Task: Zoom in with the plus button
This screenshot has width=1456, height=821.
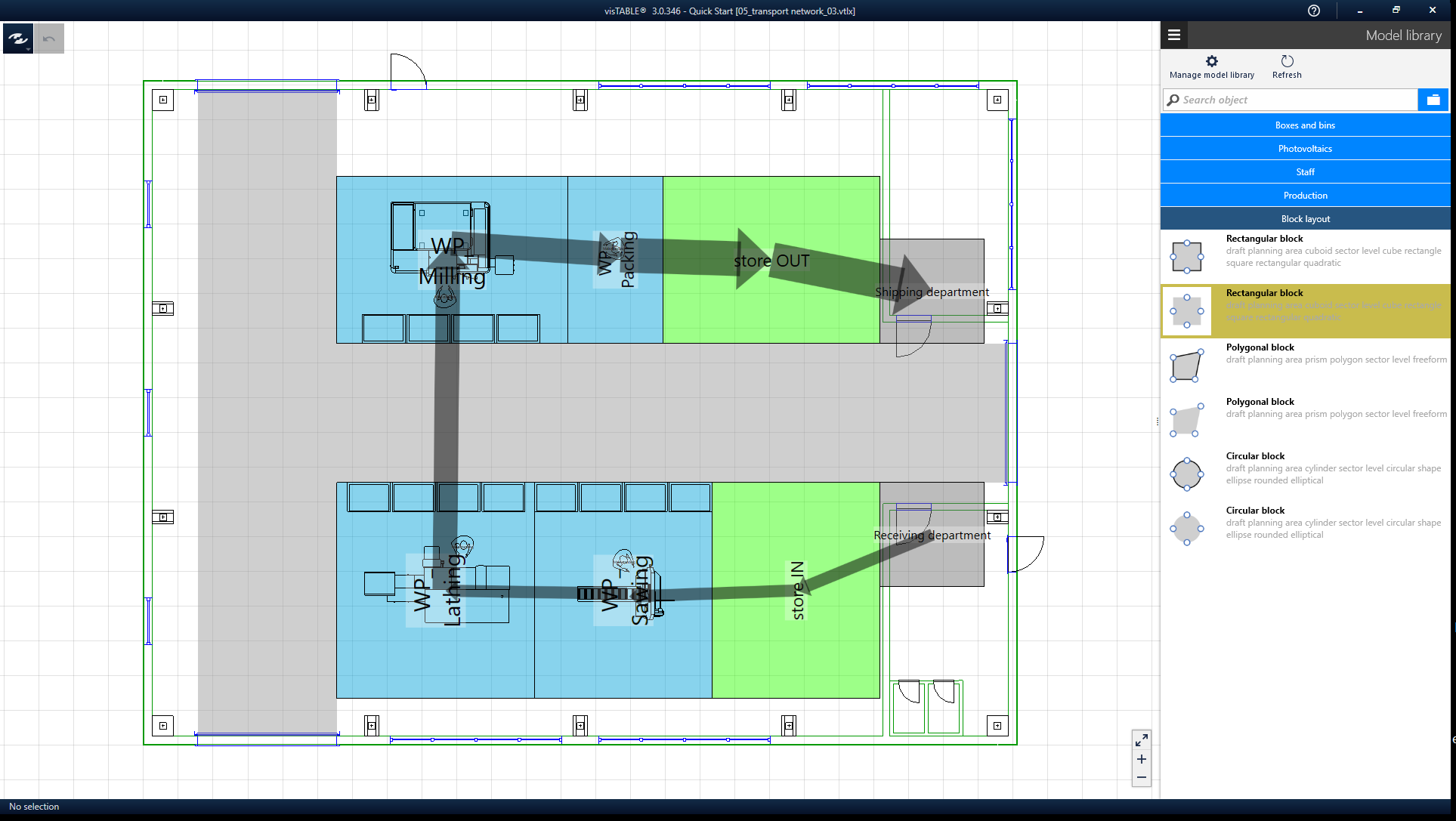Action: [1142, 759]
